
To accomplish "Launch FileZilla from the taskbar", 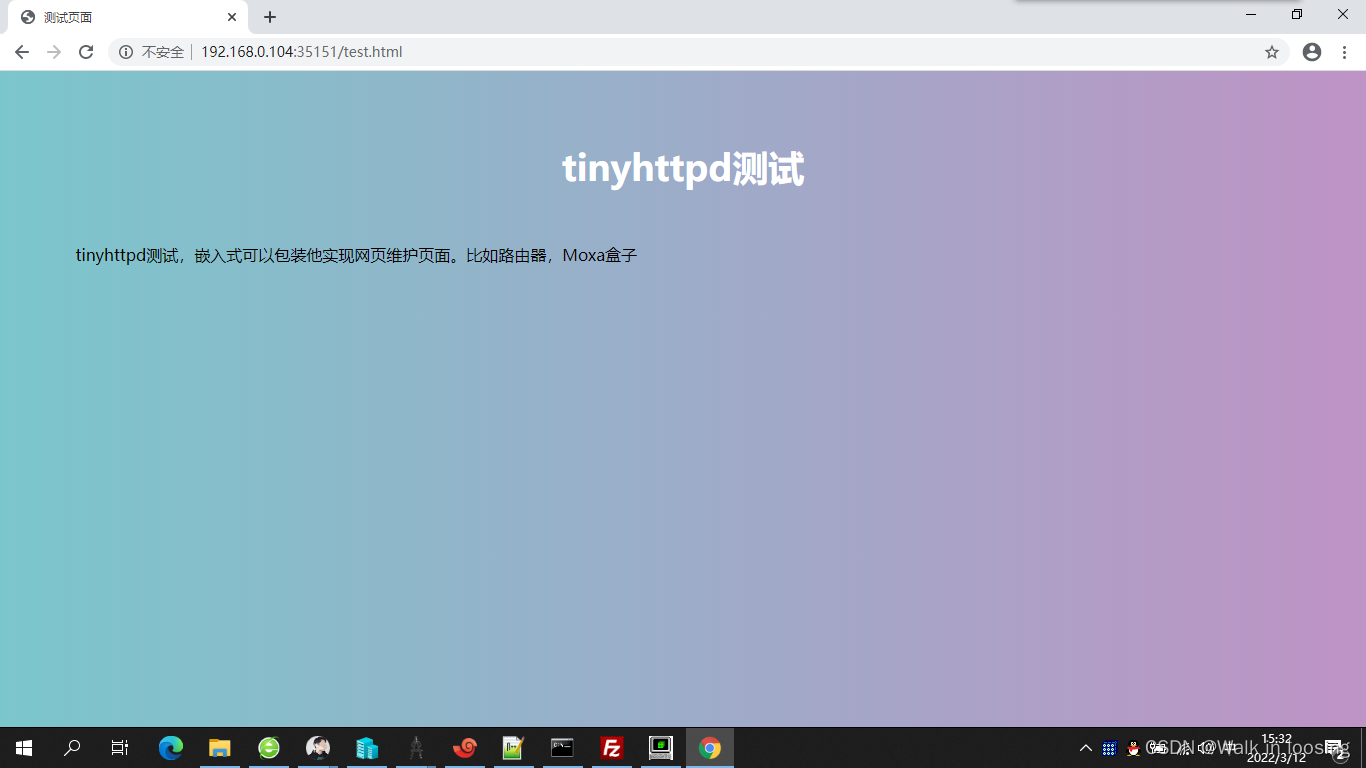I will click(x=612, y=747).
